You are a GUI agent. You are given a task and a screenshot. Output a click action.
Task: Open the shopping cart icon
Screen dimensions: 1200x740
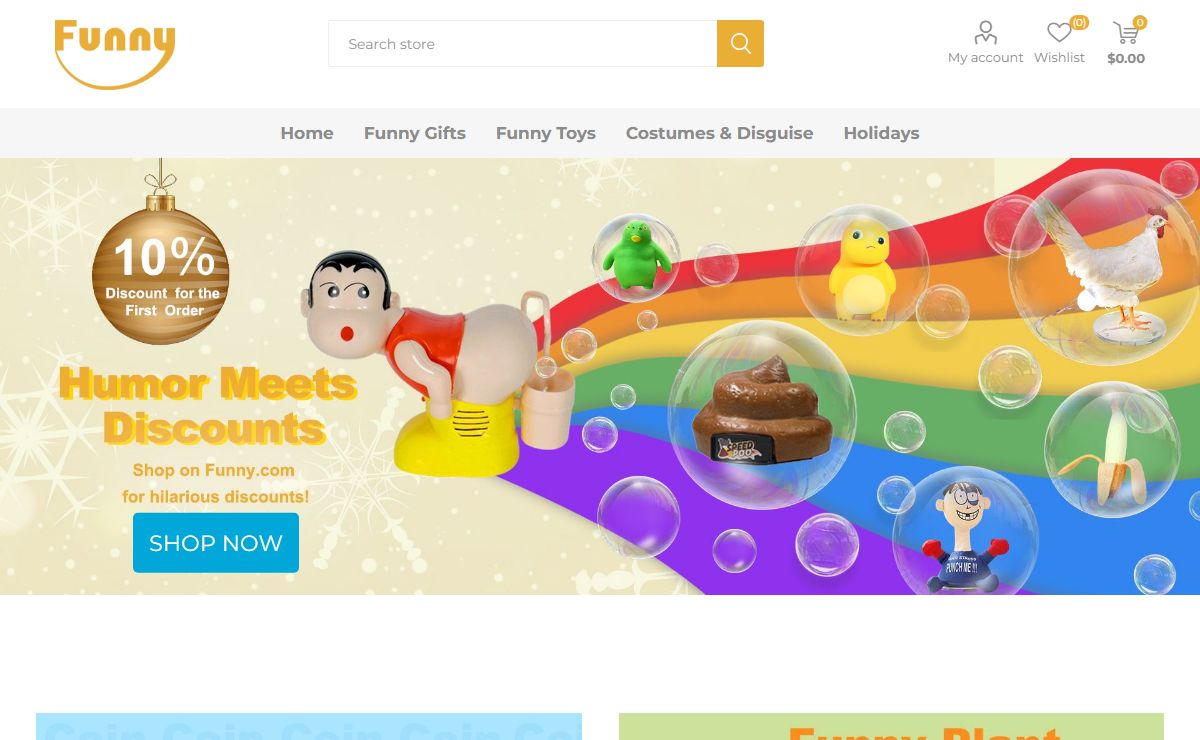point(1126,34)
